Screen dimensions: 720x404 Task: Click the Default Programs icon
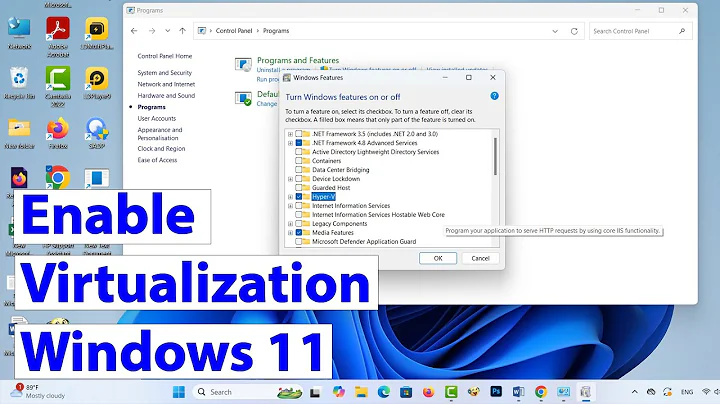(x=243, y=98)
